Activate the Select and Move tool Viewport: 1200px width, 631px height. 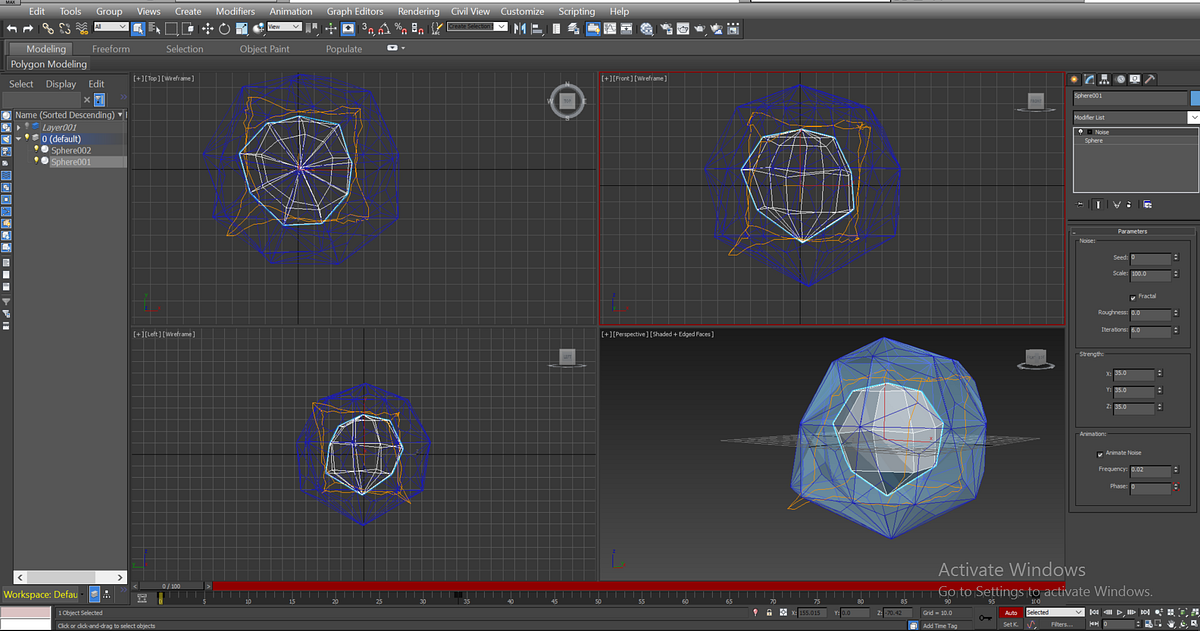[208, 28]
